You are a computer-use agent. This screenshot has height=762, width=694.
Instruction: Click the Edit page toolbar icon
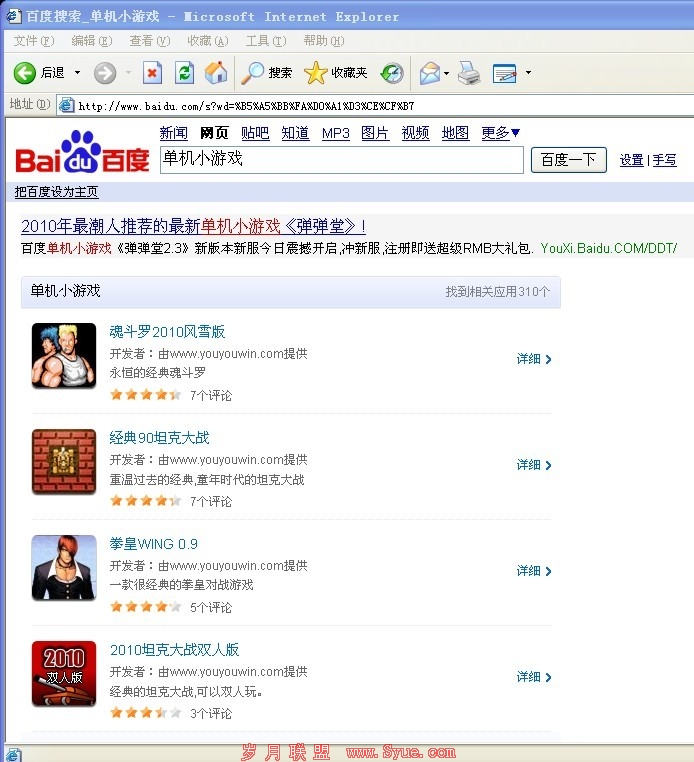click(504, 73)
